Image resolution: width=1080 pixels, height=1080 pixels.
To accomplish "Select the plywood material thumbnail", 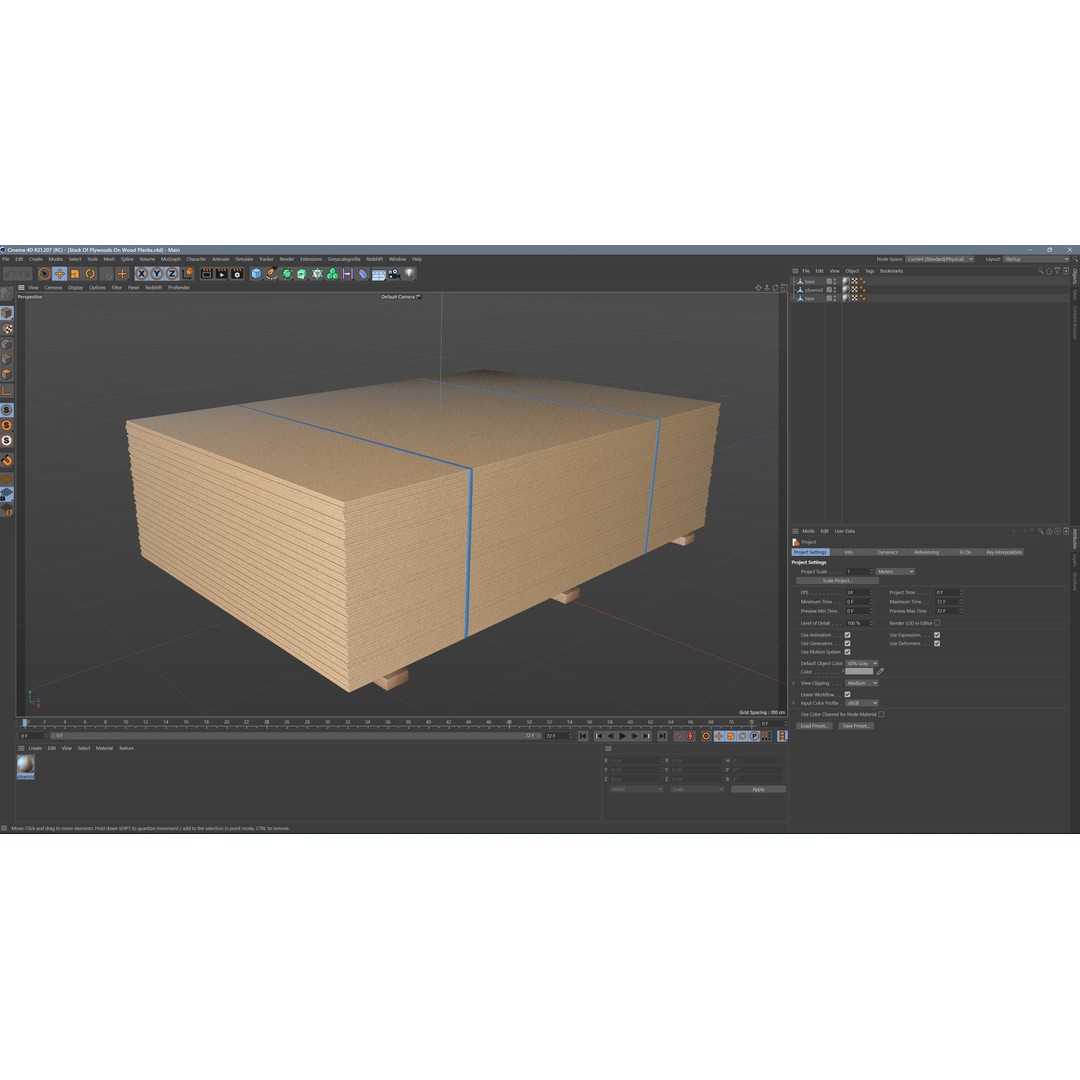I will coord(25,765).
